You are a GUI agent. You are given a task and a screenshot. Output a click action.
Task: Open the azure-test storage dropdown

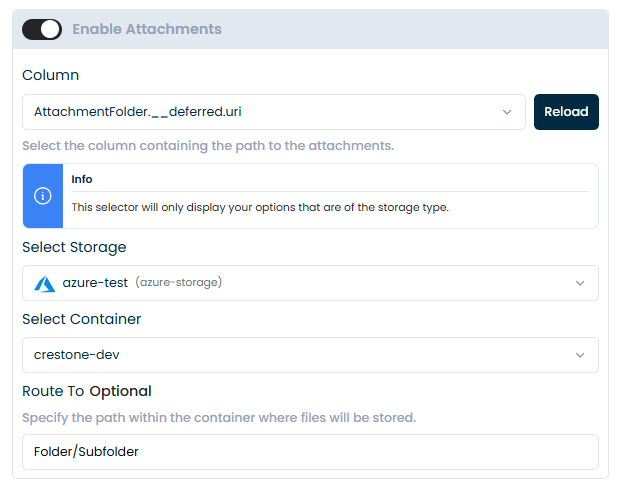coord(300,283)
